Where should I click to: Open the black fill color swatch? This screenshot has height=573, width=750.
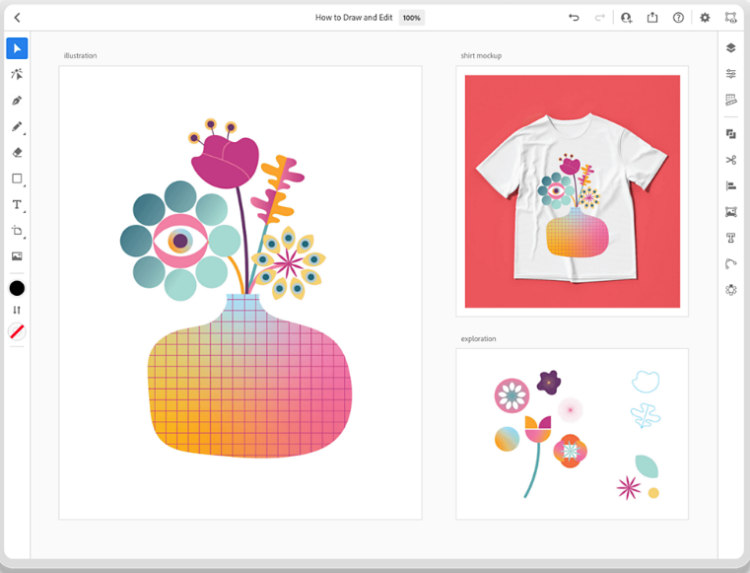[x=17, y=288]
